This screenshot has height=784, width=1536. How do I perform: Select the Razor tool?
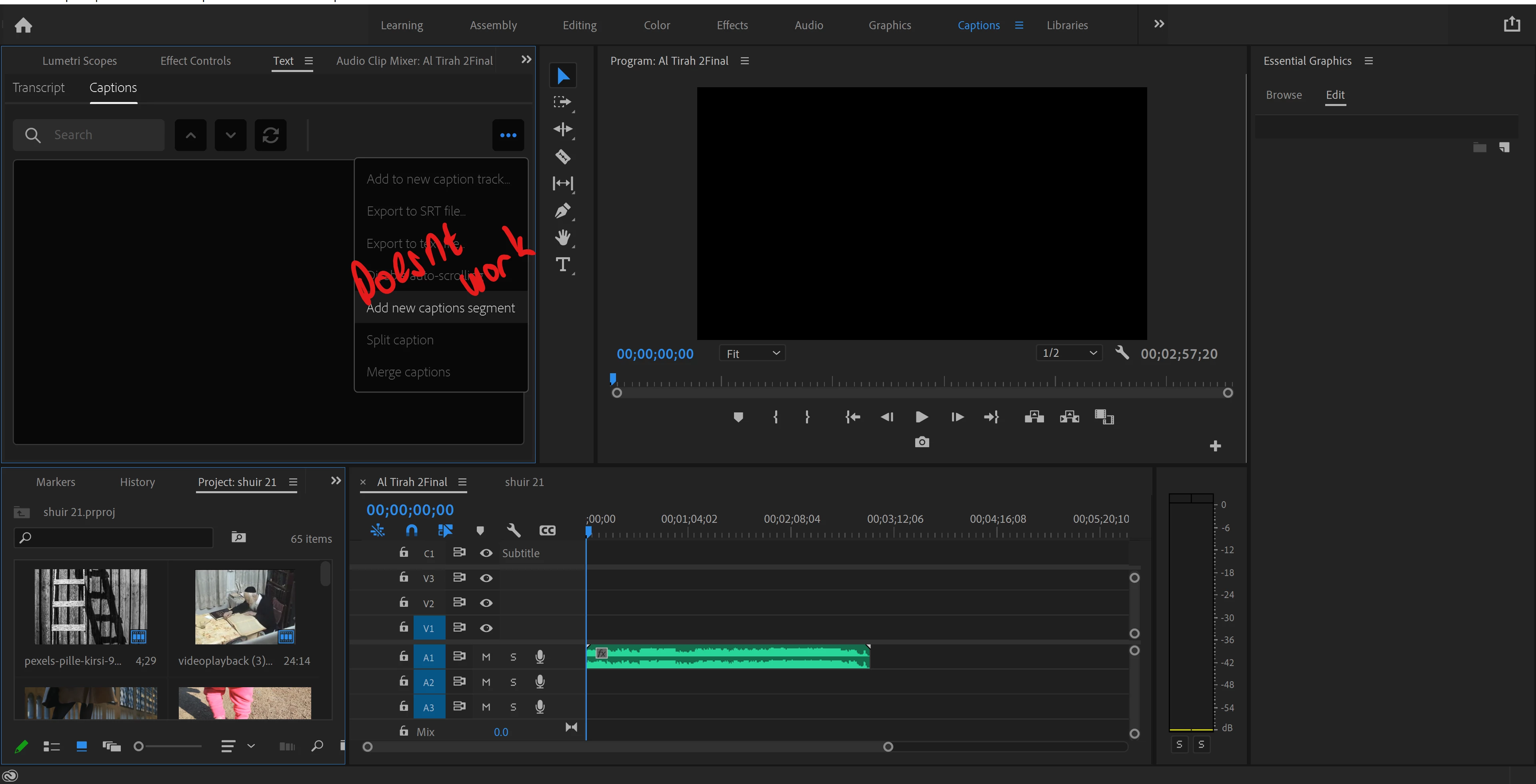562,157
